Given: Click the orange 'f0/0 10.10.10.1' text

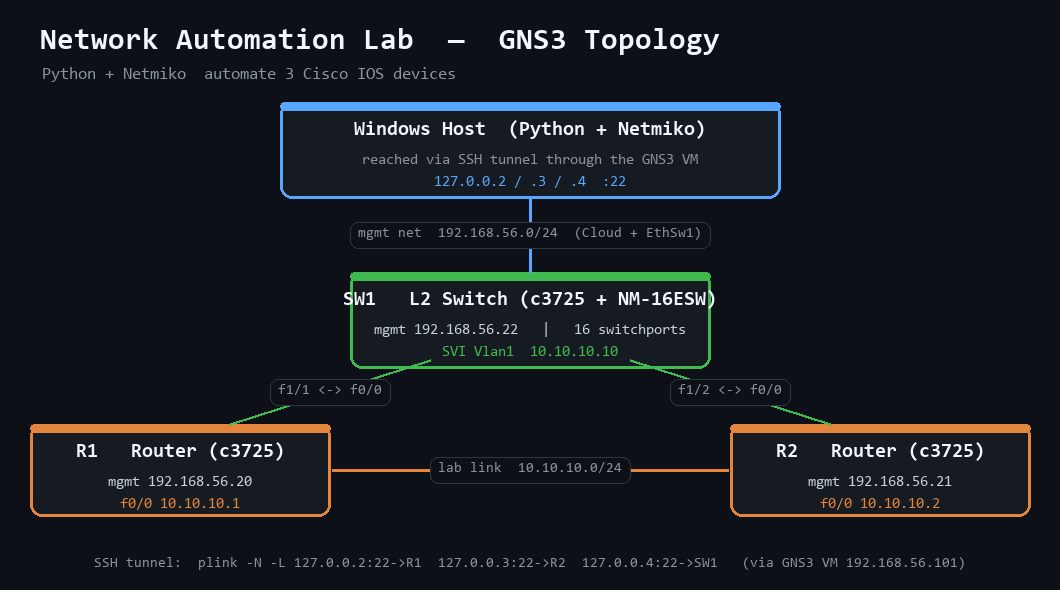Looking at the screenshot, I should [x=180, y=503].
